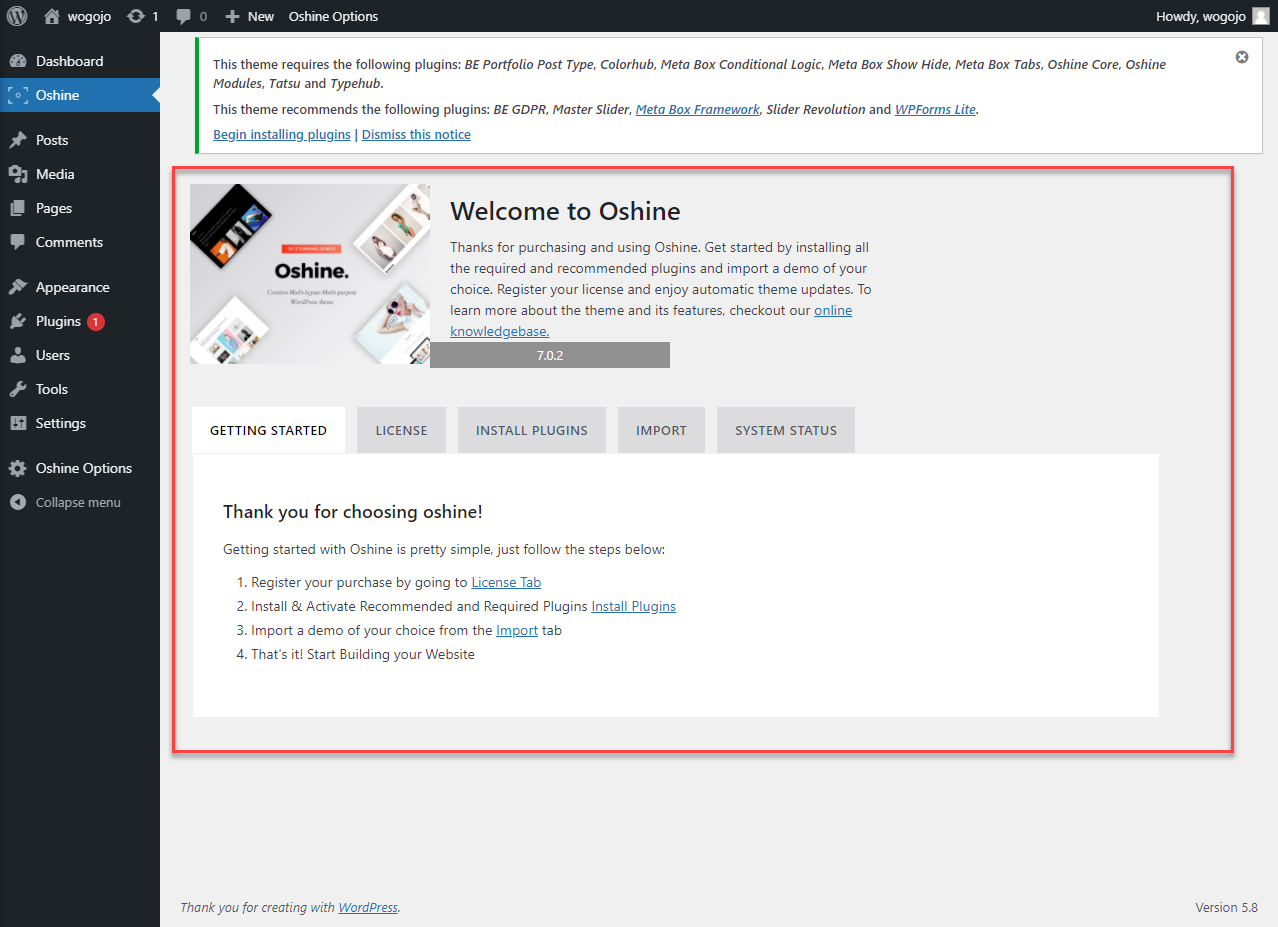This screenshot has width=1278, height=927.
Task: Open the updates icon in admin bar
Action: [x=136, y=16]
